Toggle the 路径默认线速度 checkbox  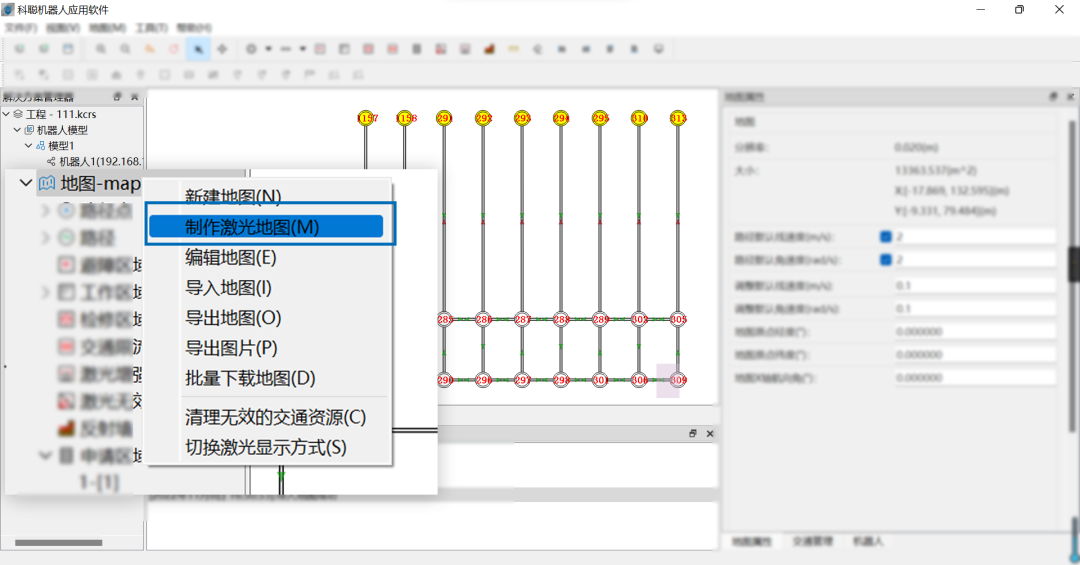tap(885, 237)
